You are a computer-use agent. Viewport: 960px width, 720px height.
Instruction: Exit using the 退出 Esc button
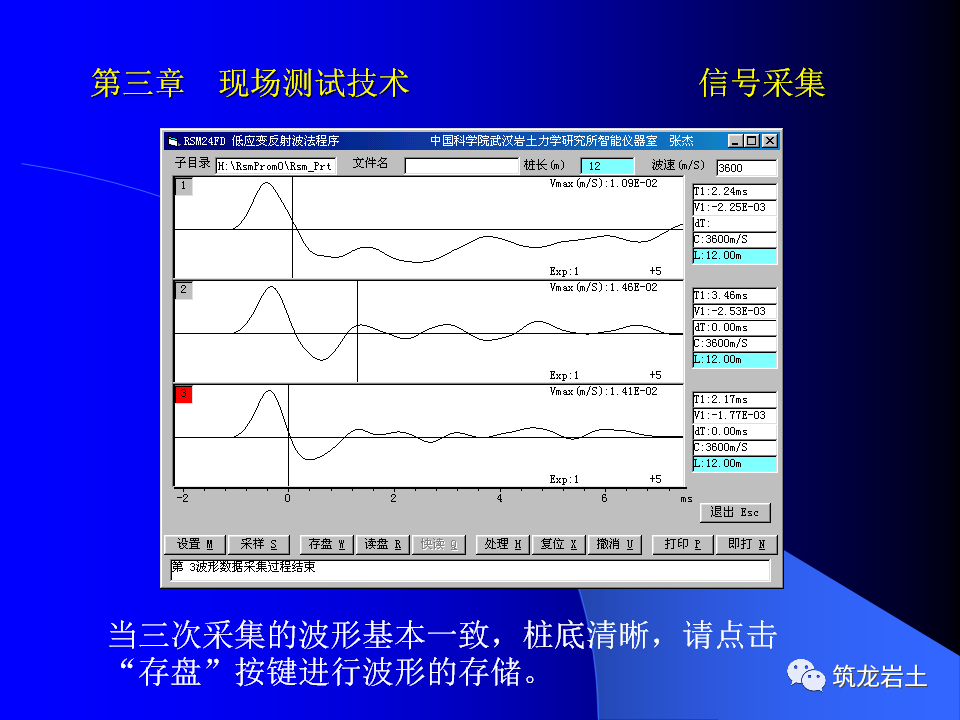(x=735, y=512)
